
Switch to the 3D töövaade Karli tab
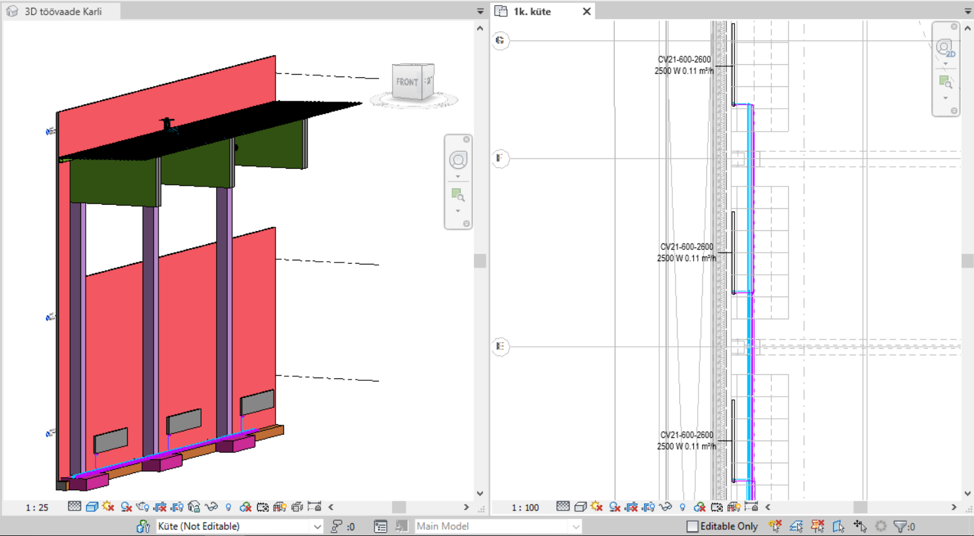pos(62,11)
